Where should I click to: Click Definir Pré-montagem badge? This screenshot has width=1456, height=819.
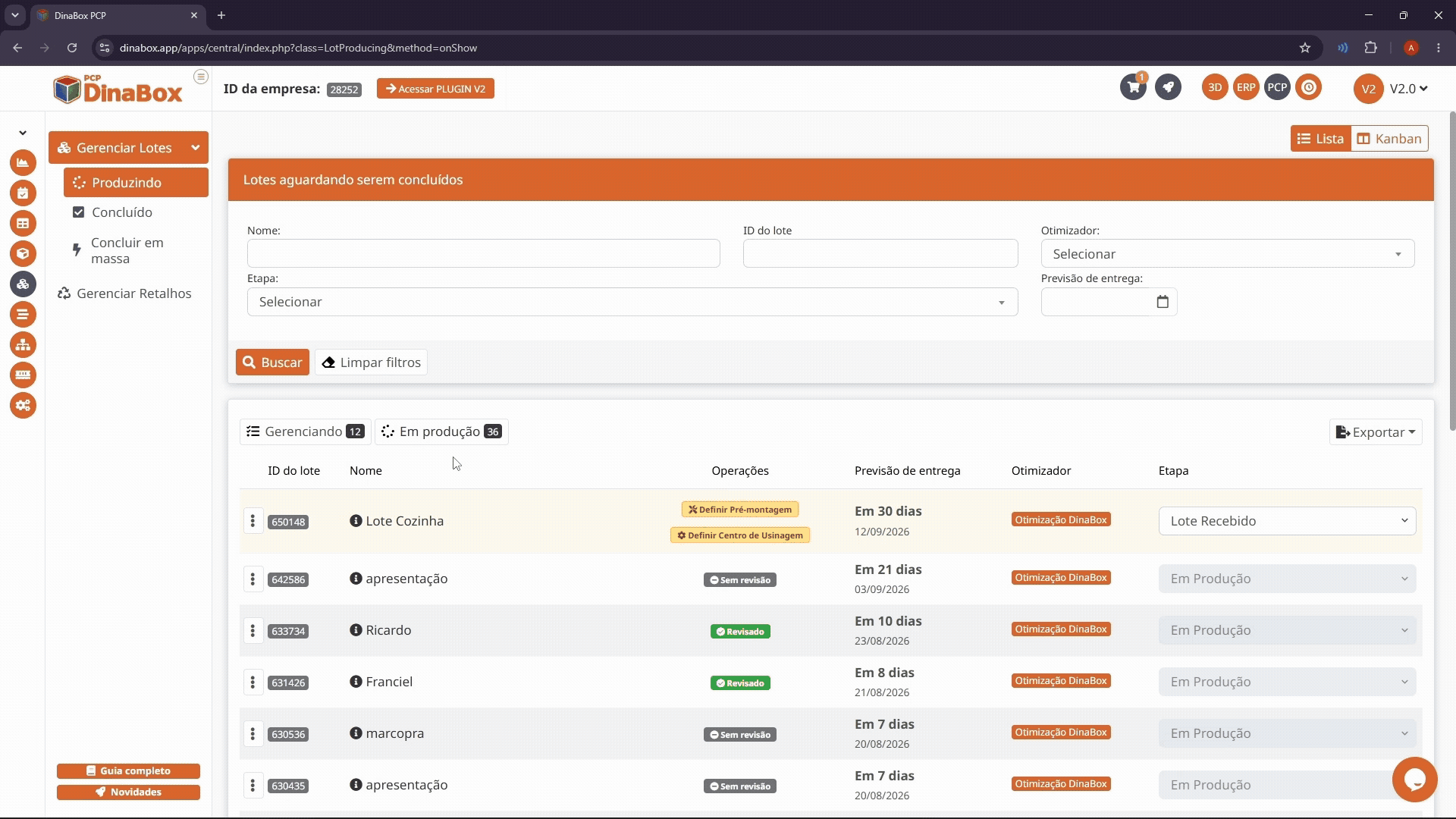[x=740, y=510]
